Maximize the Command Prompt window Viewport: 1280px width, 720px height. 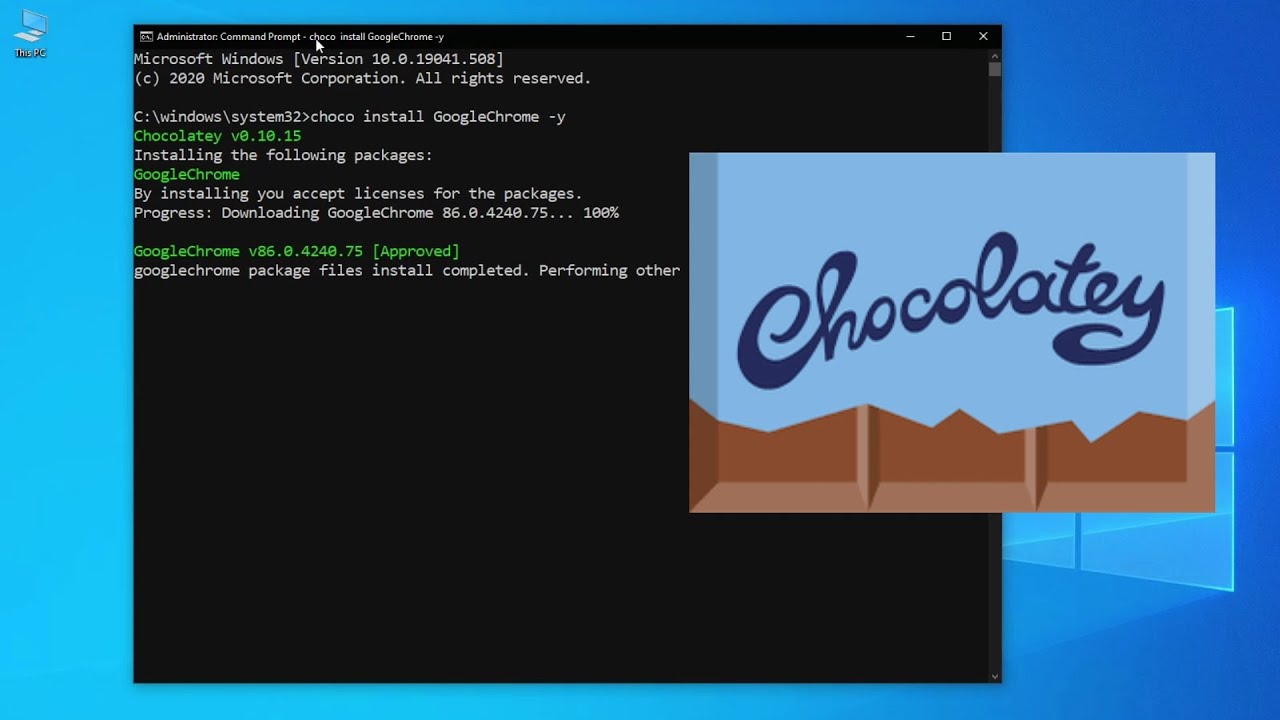[x=946, y=36]
